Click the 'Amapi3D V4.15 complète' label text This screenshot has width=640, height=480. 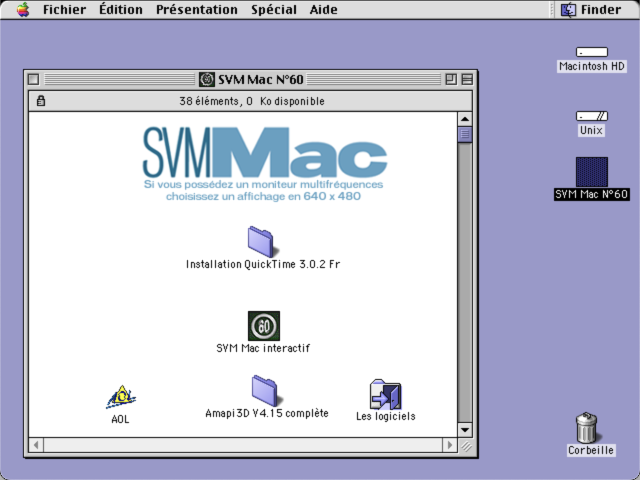(267, 413)
